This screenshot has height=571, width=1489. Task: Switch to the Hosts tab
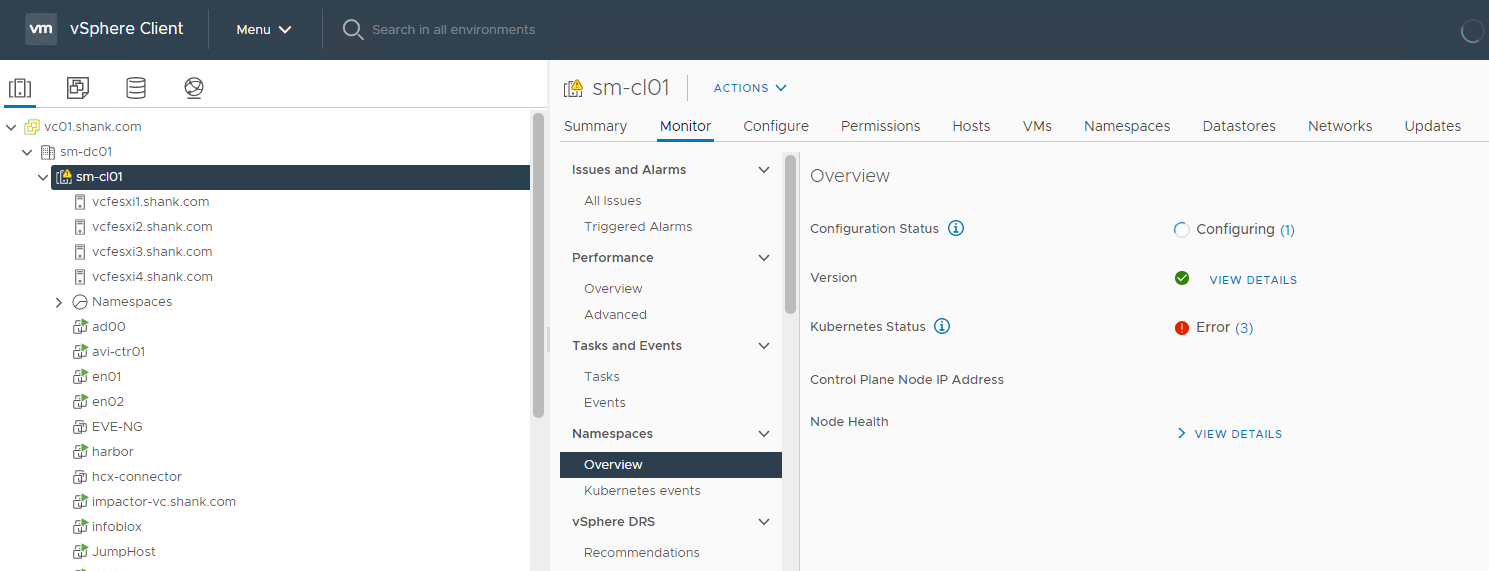[971, 126]
